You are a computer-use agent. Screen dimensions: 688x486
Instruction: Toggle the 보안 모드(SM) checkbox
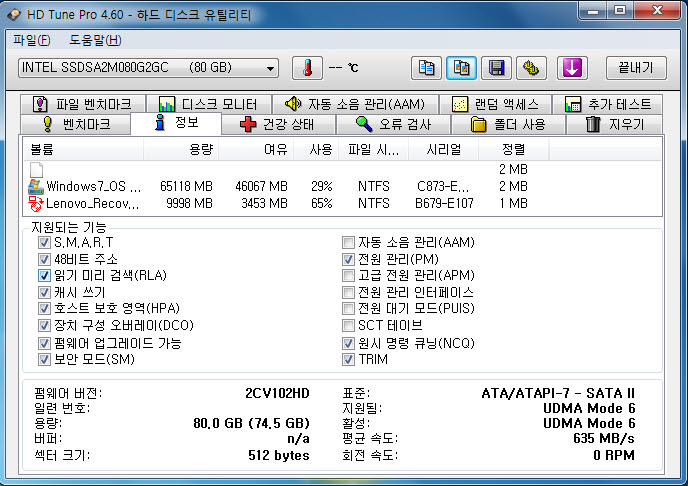pyautogui.click(x=43, y=359)
